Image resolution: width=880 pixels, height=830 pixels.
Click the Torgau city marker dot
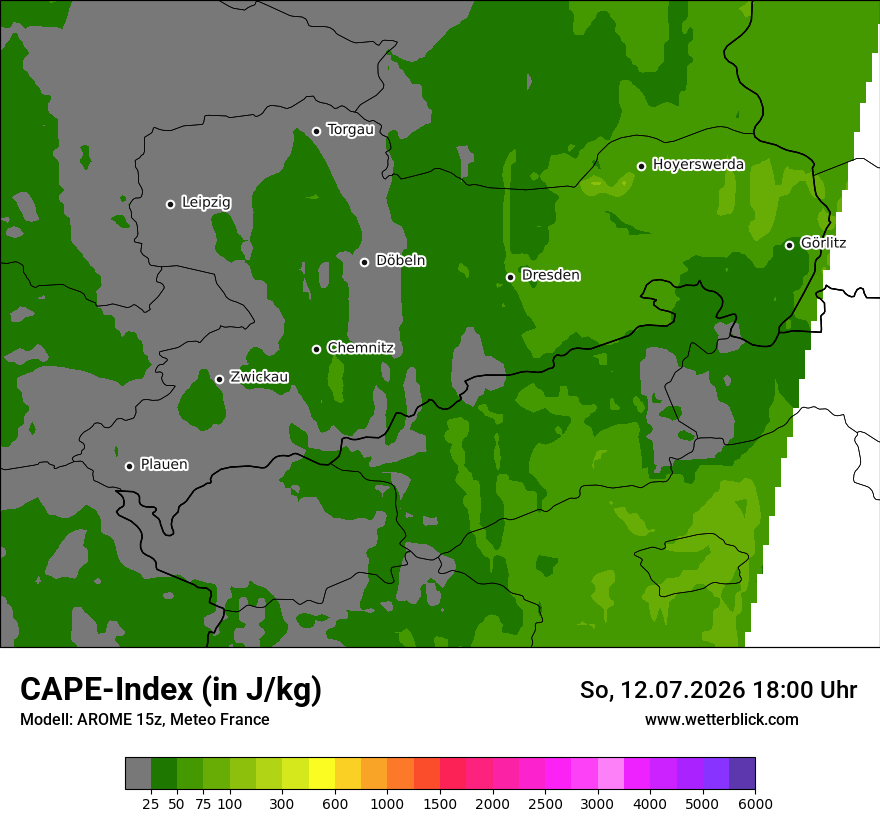click(317, 131)
